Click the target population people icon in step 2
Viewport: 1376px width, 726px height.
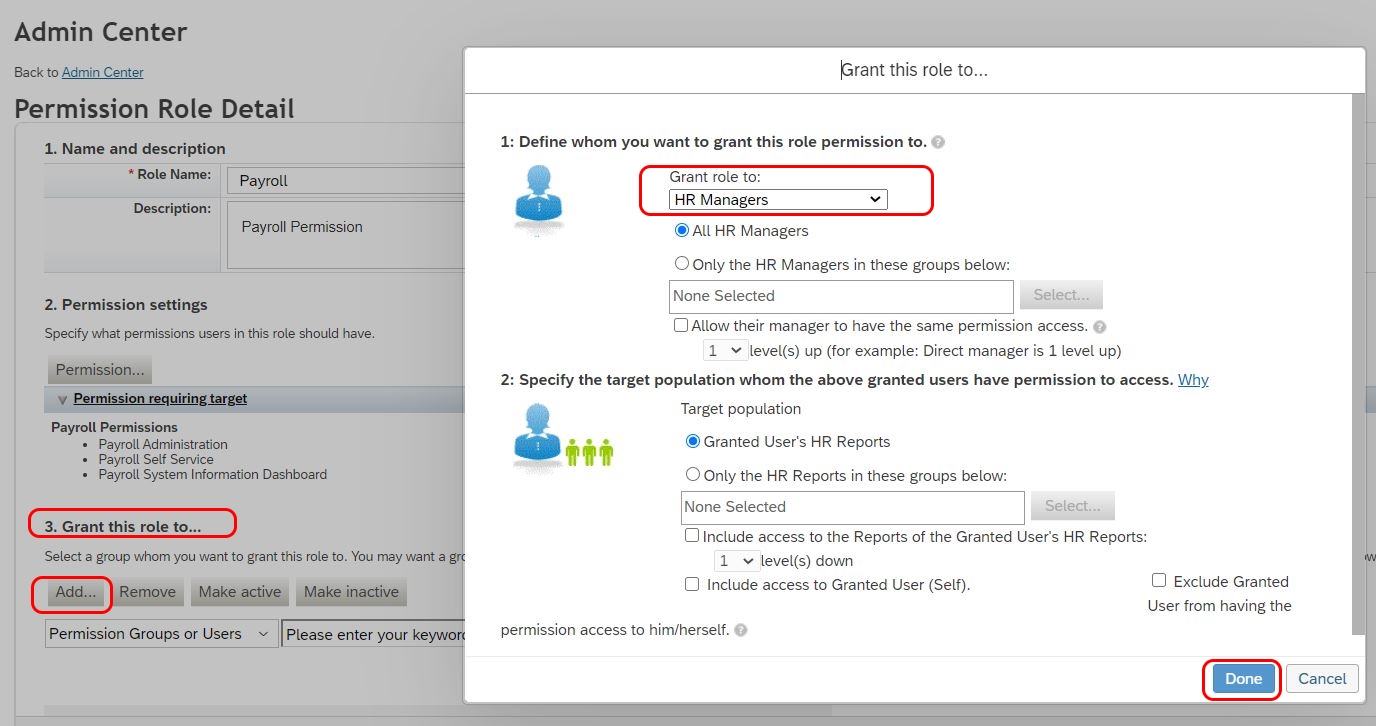(564, 440)
